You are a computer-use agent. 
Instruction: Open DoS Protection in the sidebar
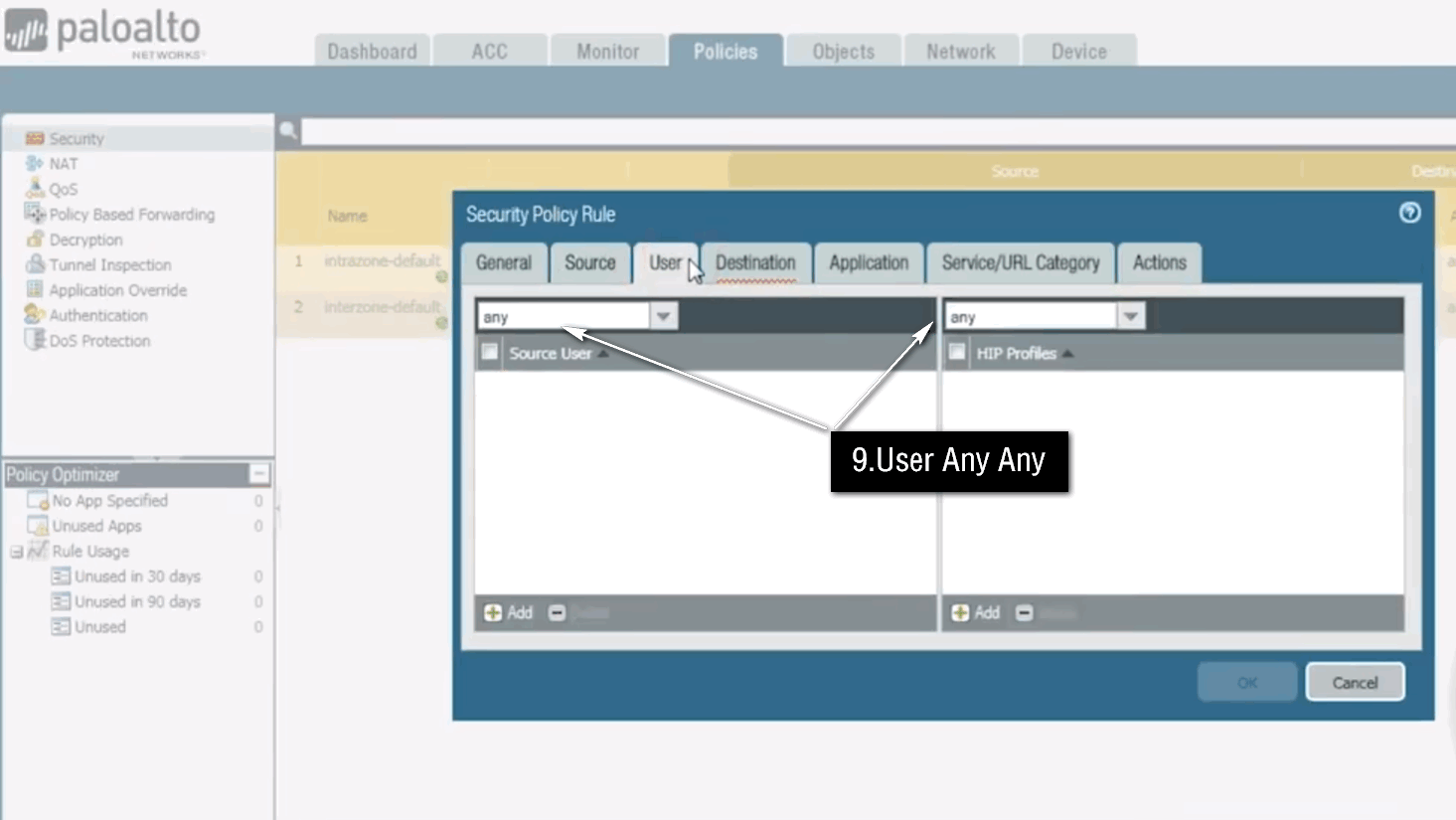100,340
